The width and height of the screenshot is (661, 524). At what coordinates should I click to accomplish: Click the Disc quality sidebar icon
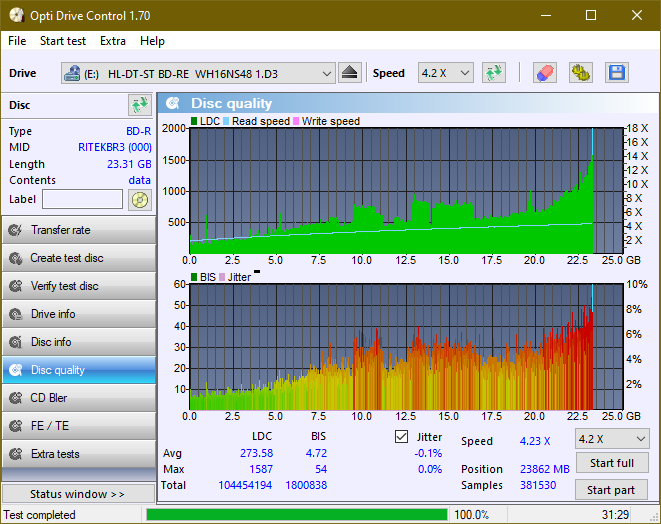(16, 370)
